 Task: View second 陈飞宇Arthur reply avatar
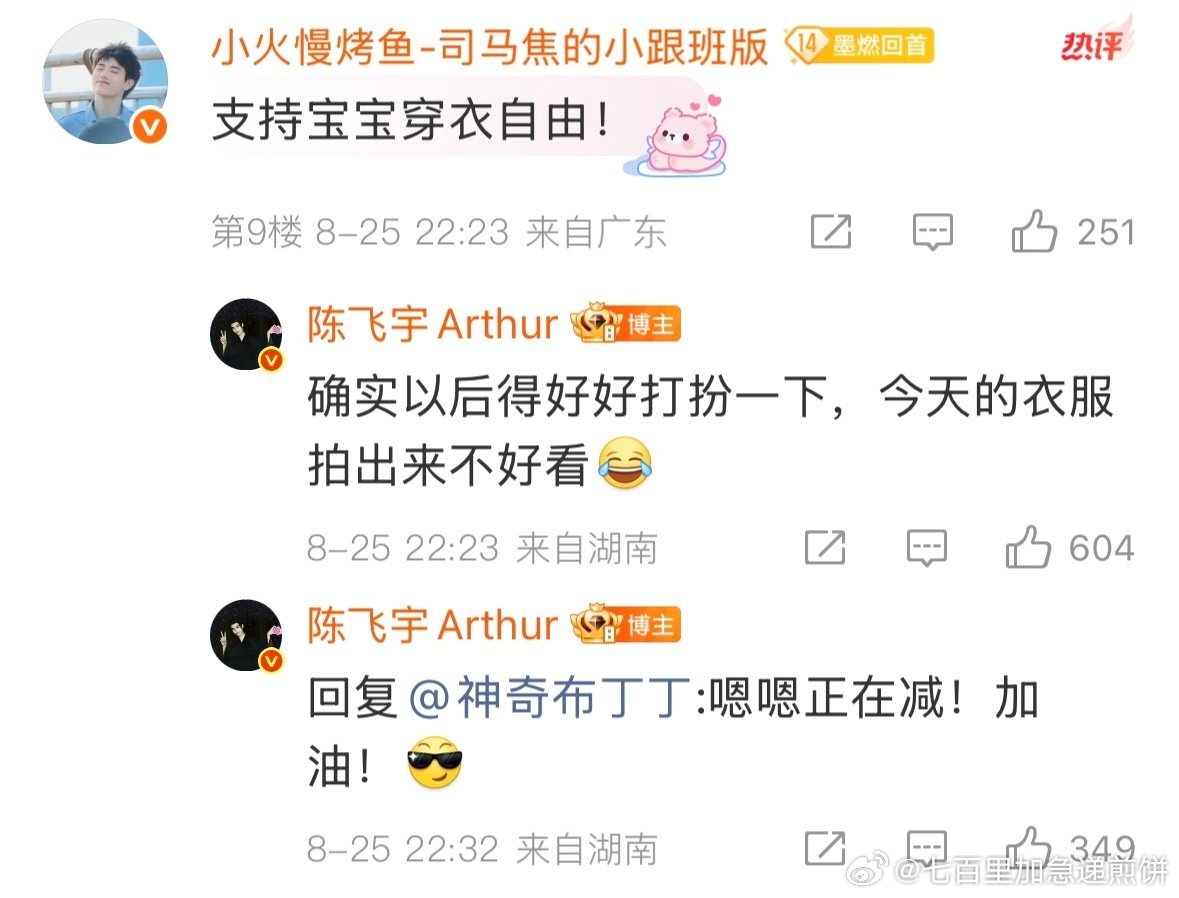click(x=246, y=636)
